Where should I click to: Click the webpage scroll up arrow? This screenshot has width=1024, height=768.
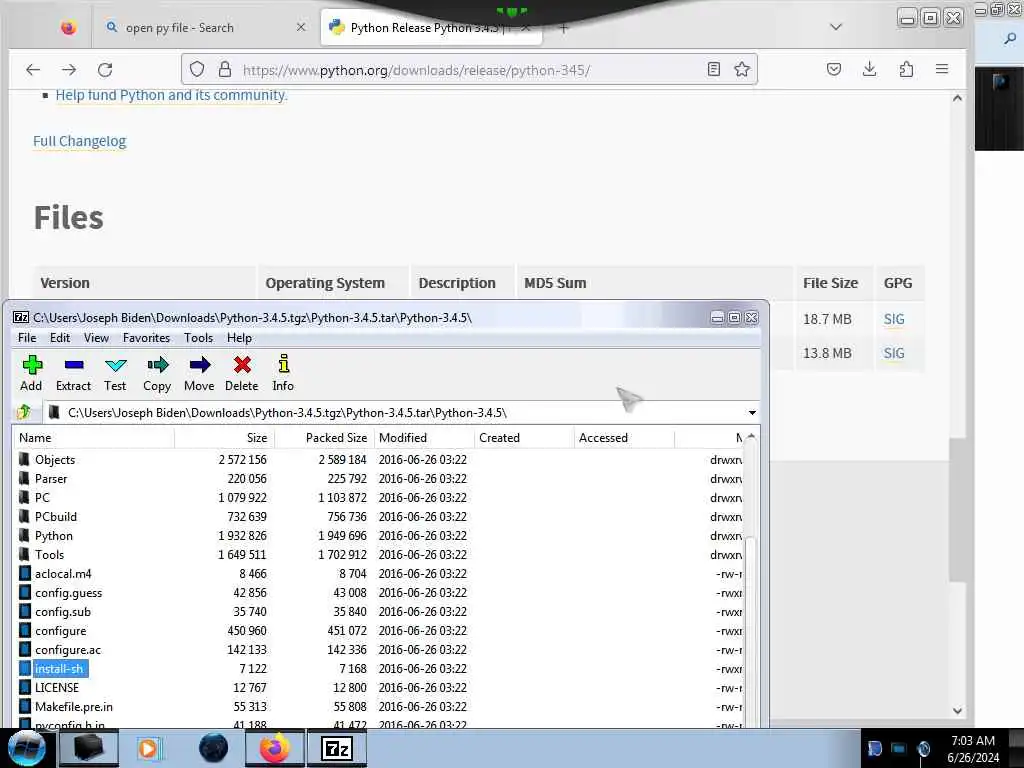[x=957, y=98]
